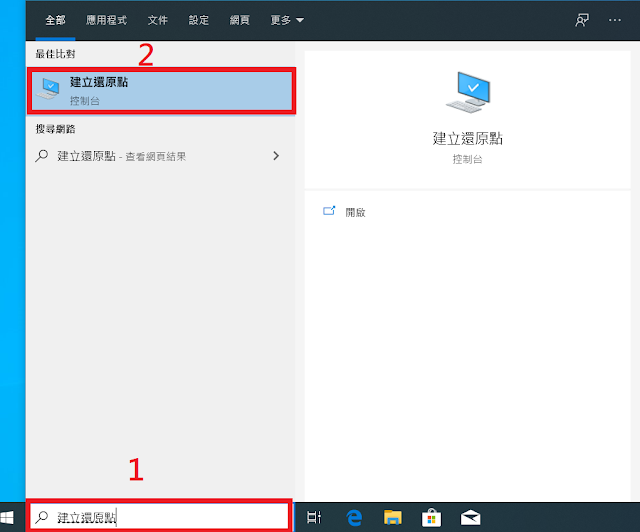Switch to the 網頁 tab
This screenshot has height=532, width=640.
pyautogui.click(x=239, y=20)
